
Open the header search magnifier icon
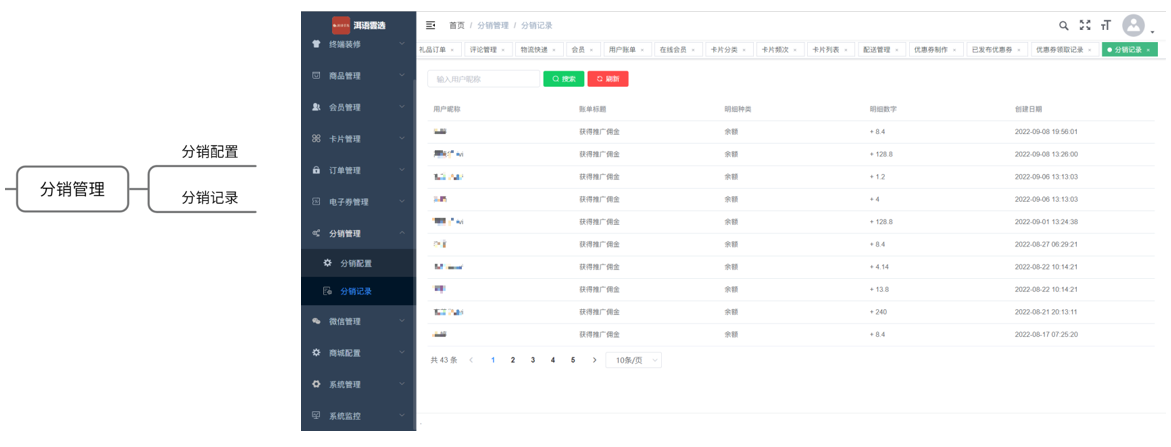click(x=1063, y=25)
